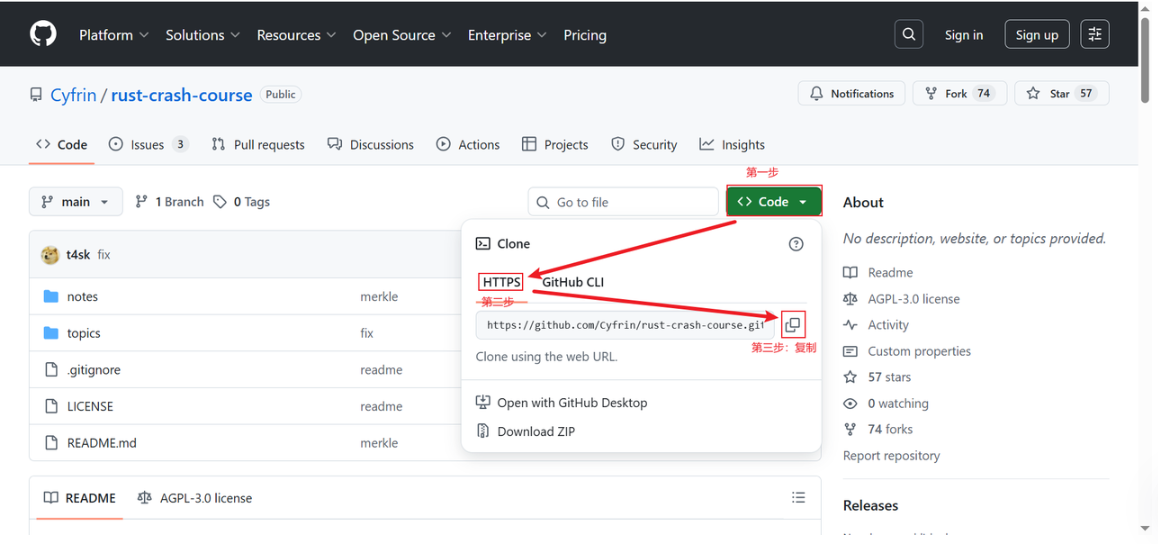Open the README outline list icon
Image resolution: width=1158 pixels, height=544 pixels.
tap(798, 497)
